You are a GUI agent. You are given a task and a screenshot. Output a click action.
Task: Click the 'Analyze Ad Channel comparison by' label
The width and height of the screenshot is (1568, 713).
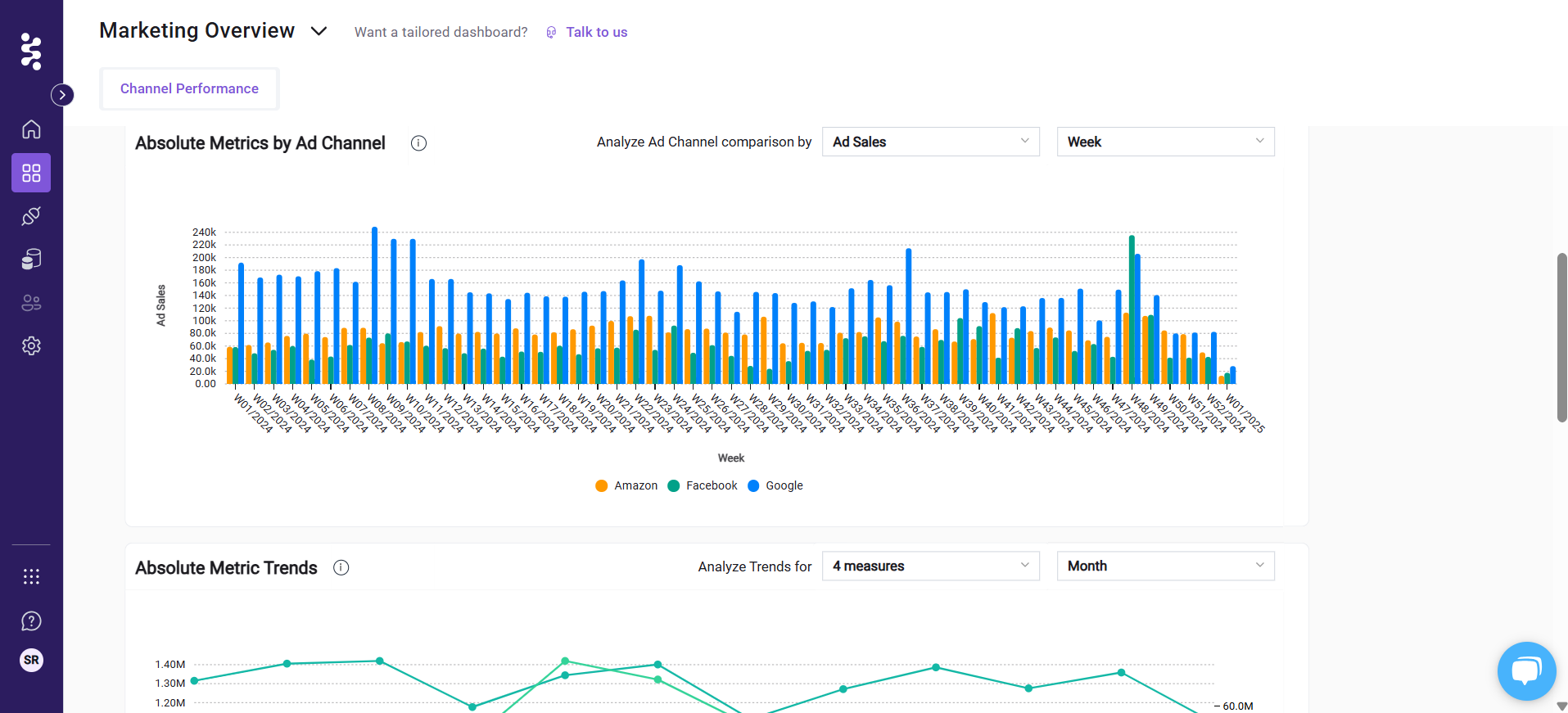(704, 142)
